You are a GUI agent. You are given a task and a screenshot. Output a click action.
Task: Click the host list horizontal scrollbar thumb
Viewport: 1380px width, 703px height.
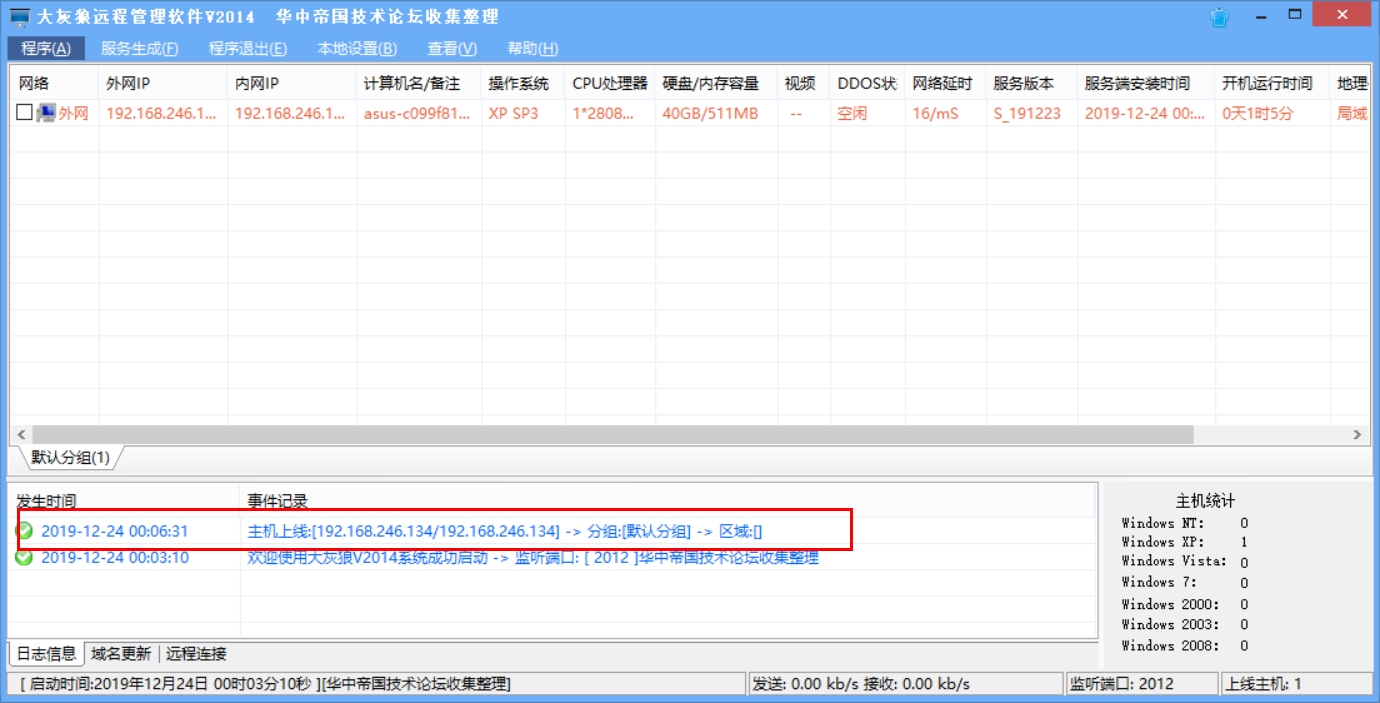point(614,435)
